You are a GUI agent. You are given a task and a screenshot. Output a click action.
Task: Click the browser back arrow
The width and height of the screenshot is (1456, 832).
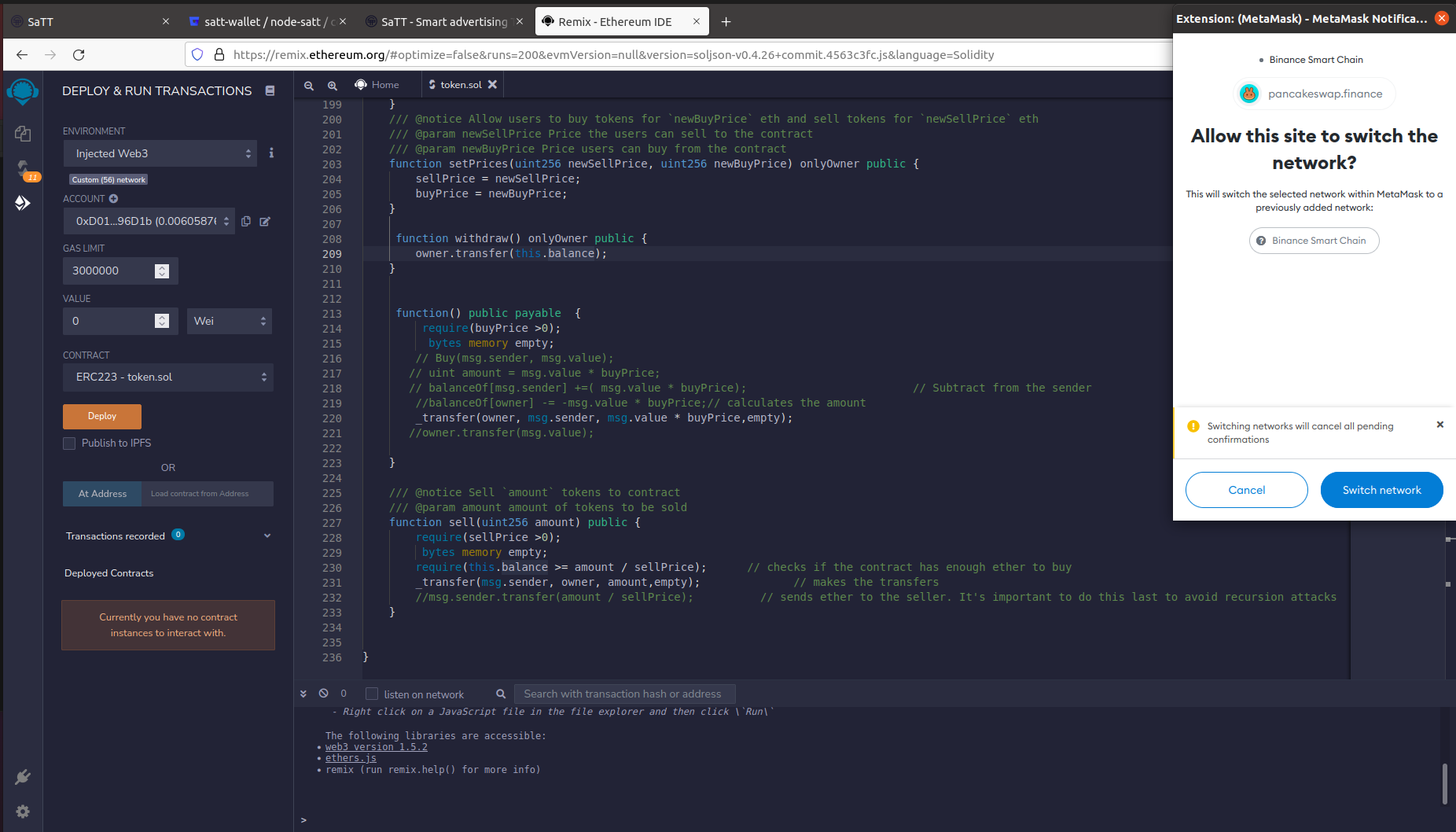22,54
